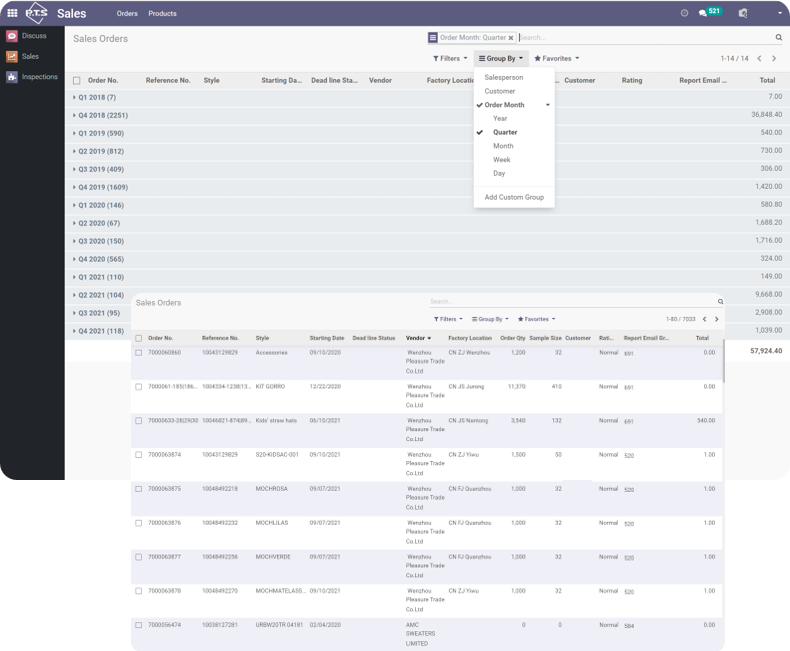Click the search magnifier in overlay Sales Orders
The height and width of the screenshot is (651, 790).
click(x=720, y=301)
